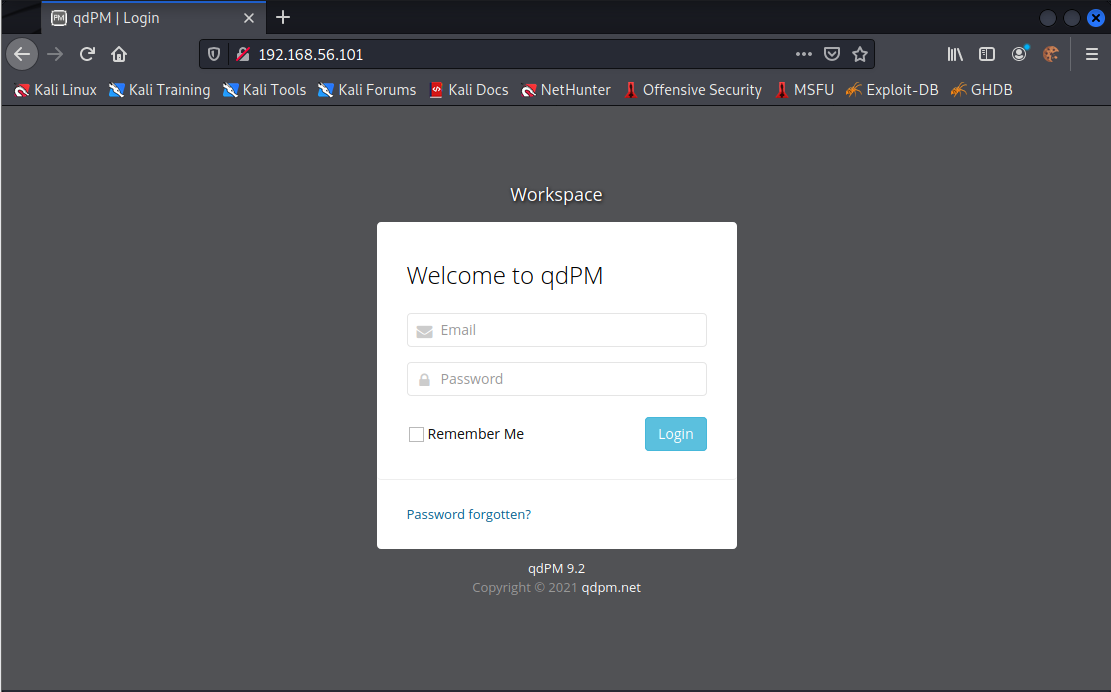Open NetHunter bookmark
This screenshot has width=1111, height=692.
point(565,90)
